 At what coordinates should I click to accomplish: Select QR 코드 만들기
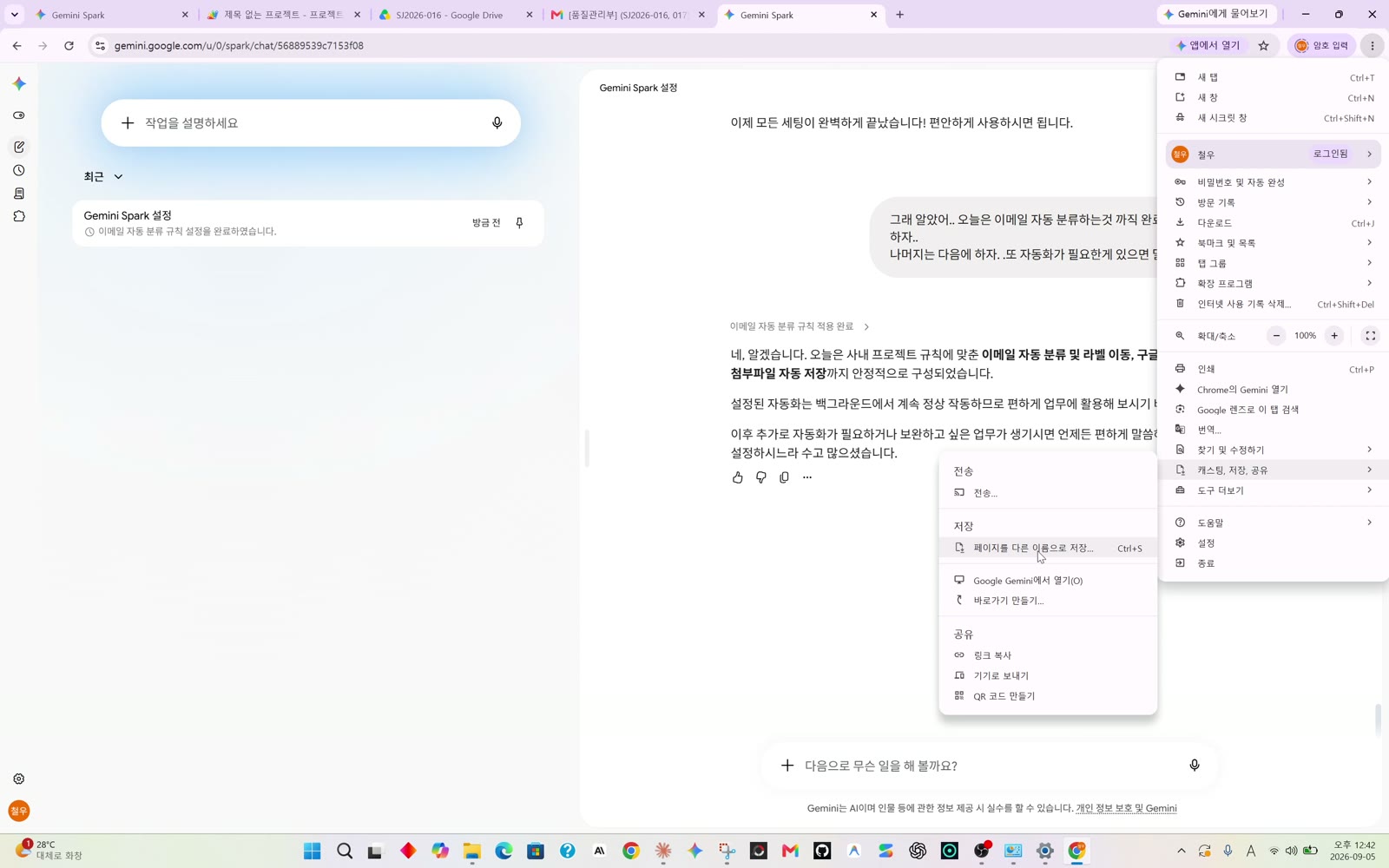1048,696
